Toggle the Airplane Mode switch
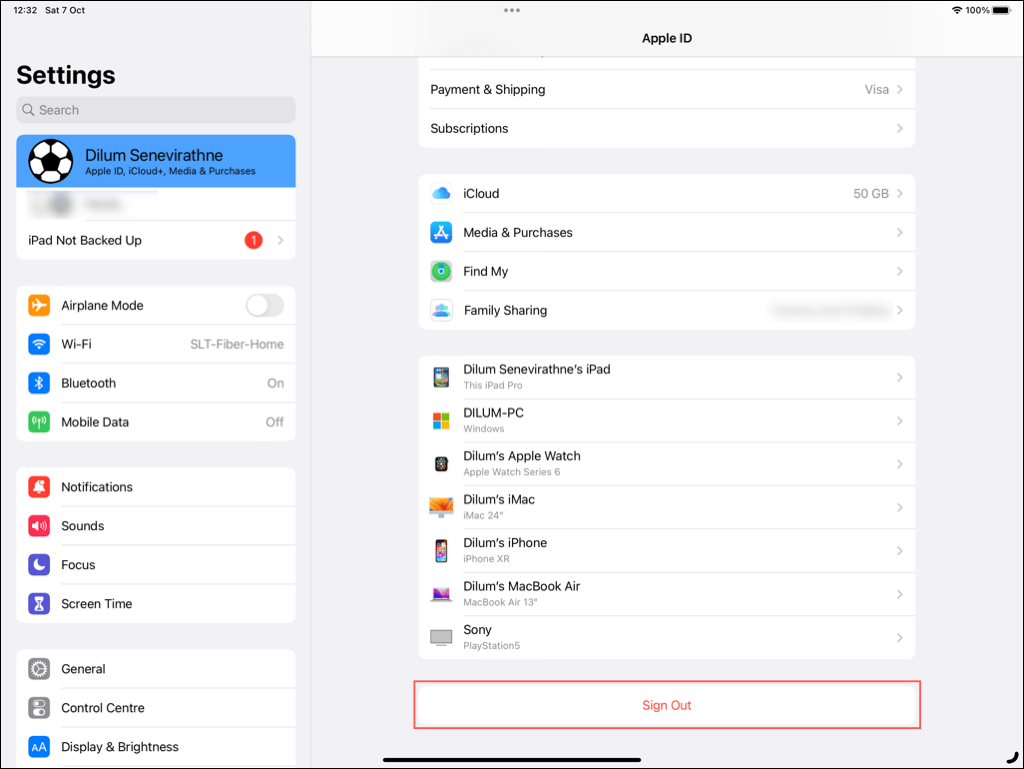 265,305
